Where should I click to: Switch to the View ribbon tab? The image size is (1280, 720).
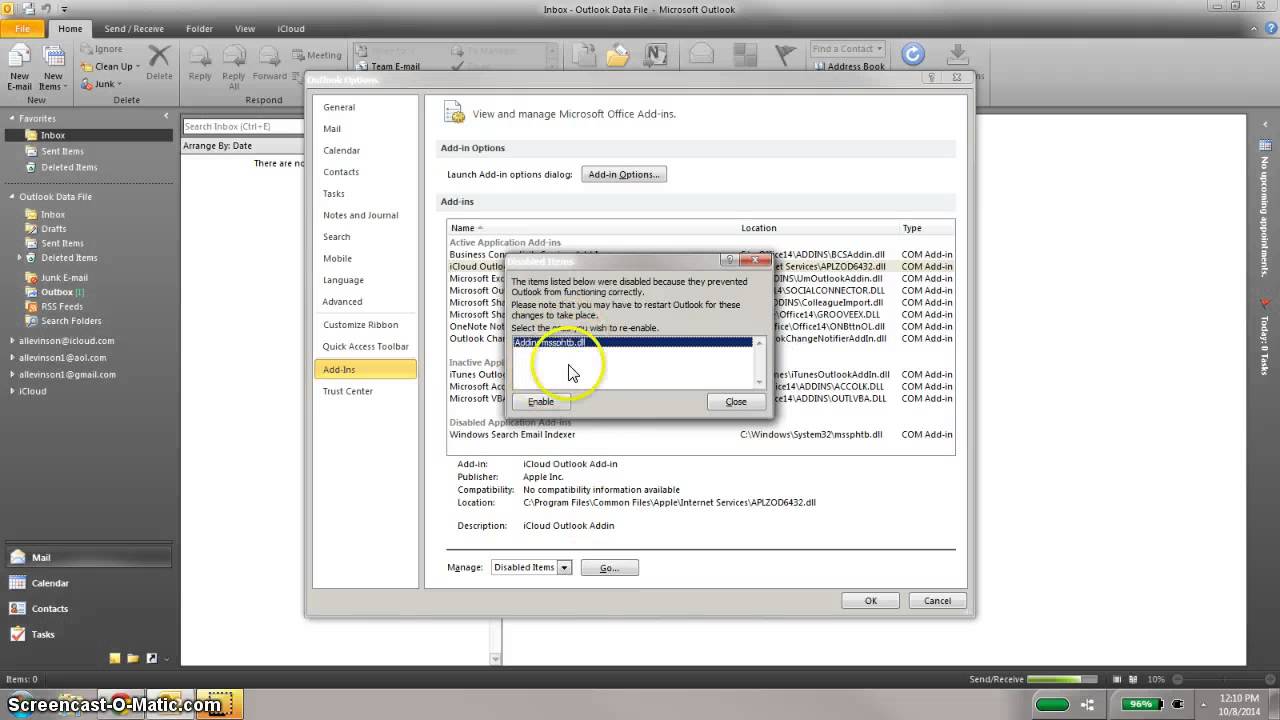245,29
